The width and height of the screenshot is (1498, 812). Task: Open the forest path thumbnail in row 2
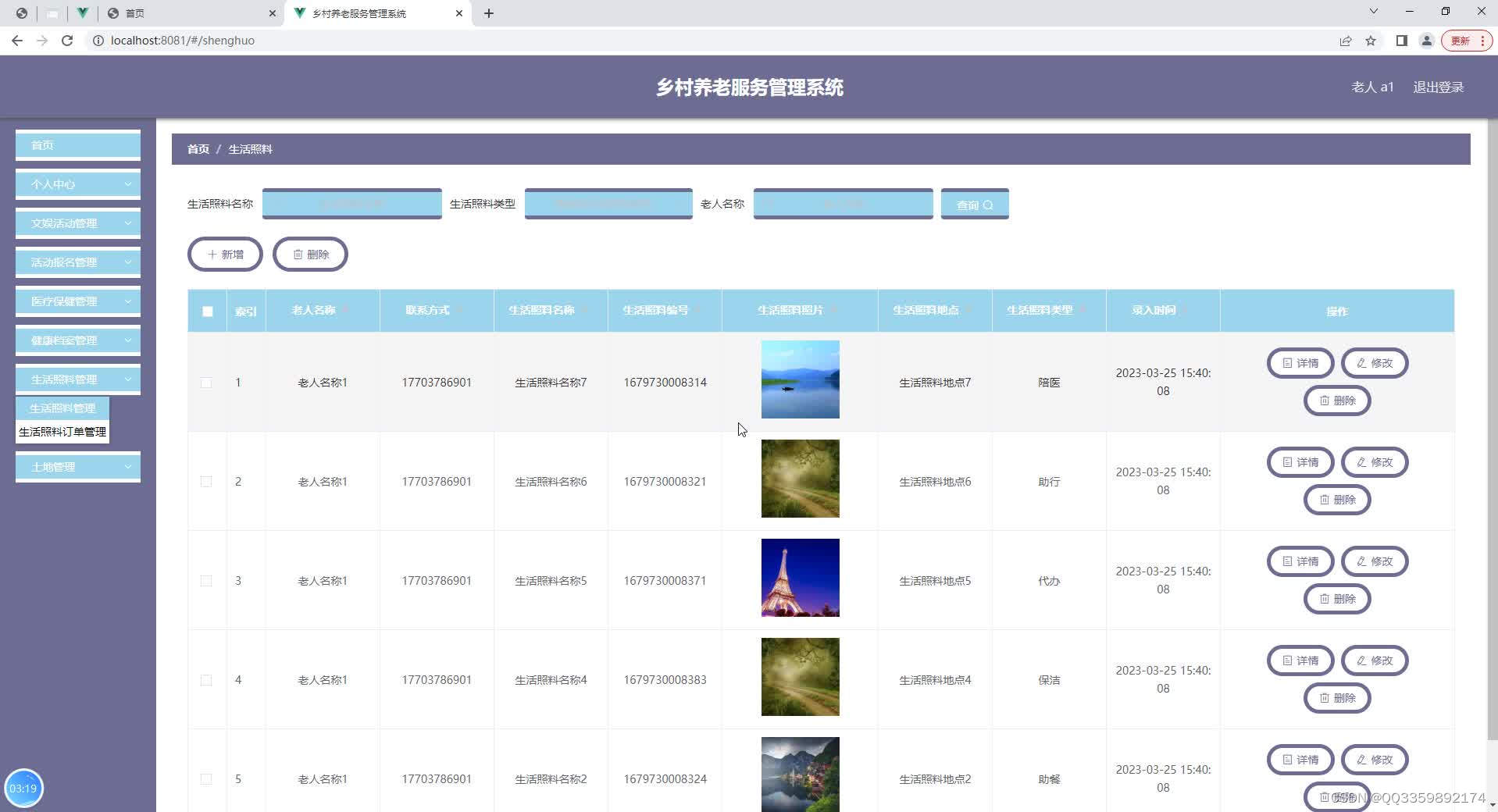[801, 479]
